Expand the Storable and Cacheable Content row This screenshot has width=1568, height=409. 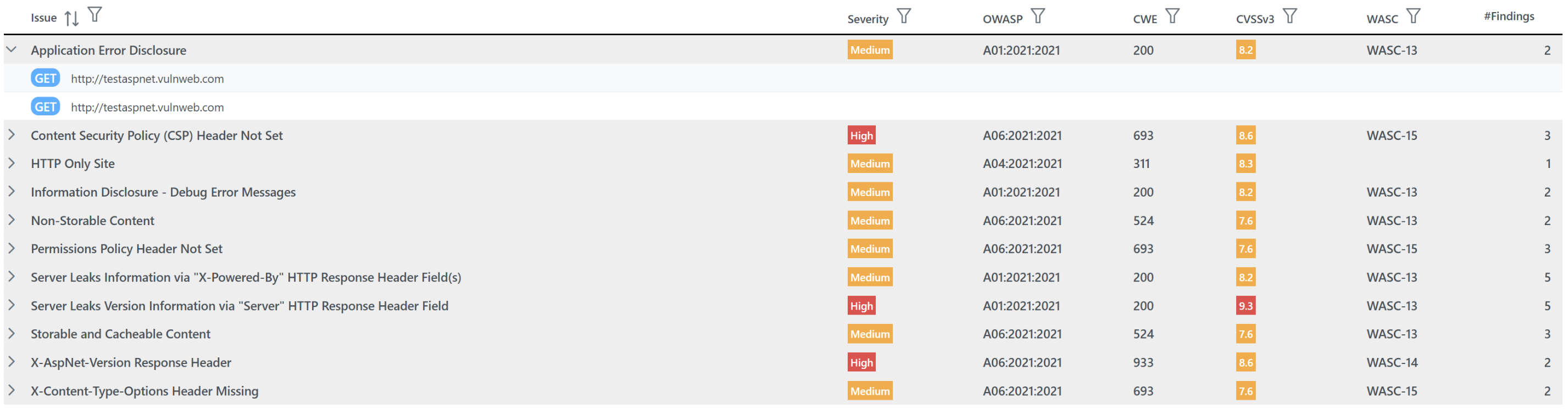(x=12, y=334)
